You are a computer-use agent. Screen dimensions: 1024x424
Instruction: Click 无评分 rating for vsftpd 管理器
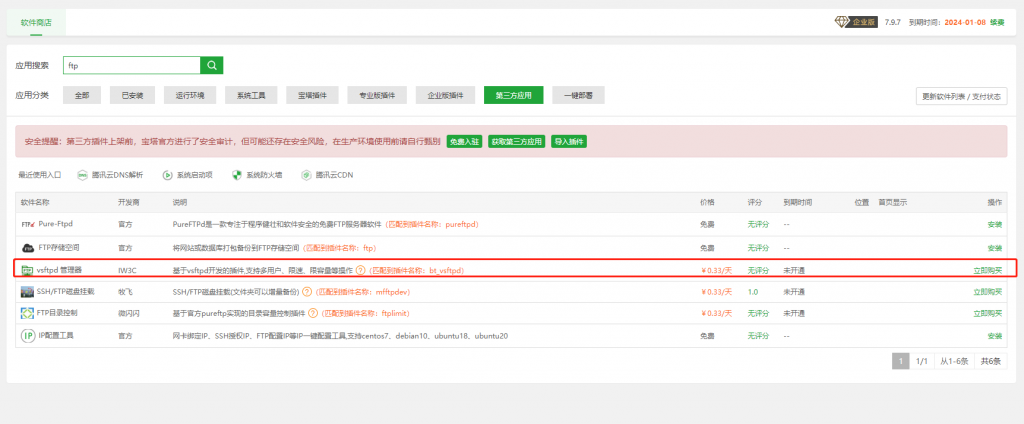(758, 270)
